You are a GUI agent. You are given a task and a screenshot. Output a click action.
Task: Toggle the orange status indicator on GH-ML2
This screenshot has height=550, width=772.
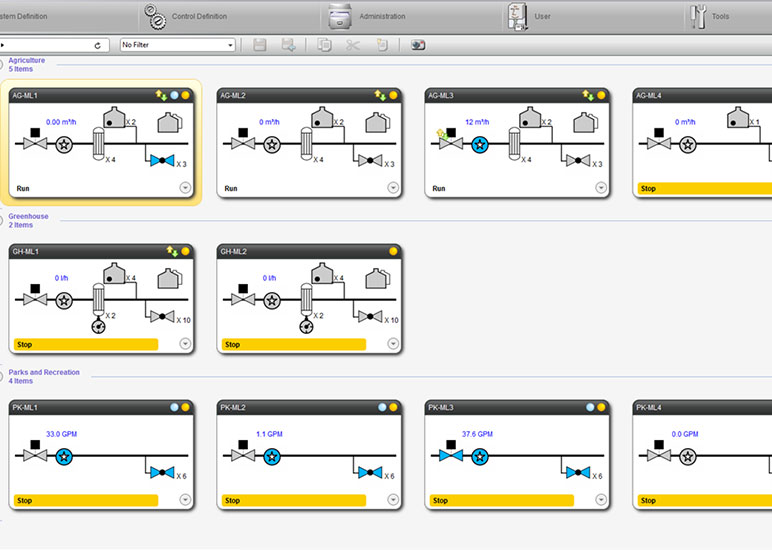coord(393,251)
